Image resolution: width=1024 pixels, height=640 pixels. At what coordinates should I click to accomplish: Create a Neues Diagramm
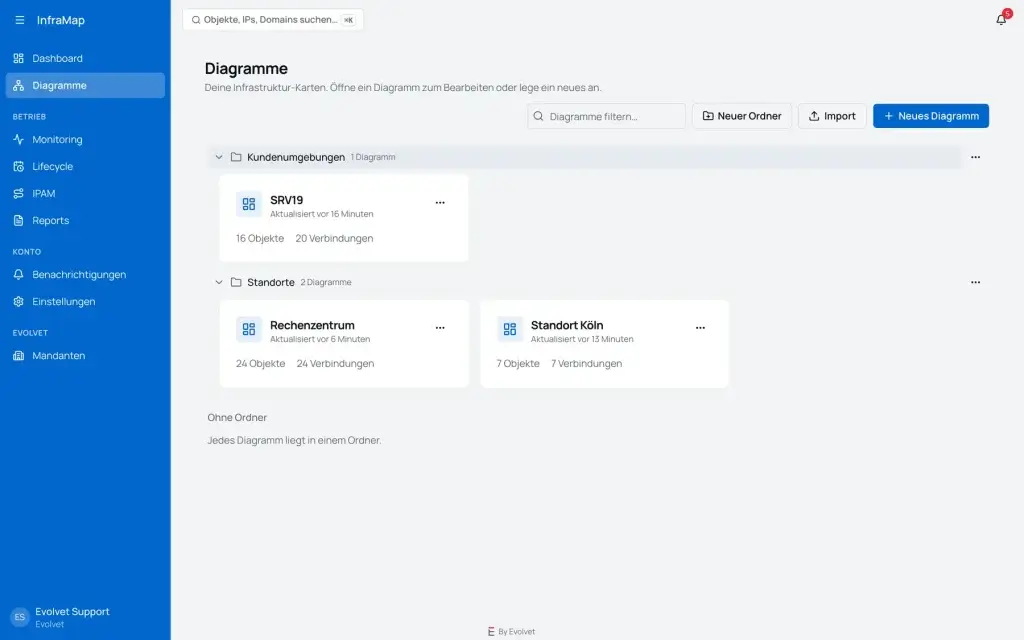pyautogui.click(x=931, y=116)
